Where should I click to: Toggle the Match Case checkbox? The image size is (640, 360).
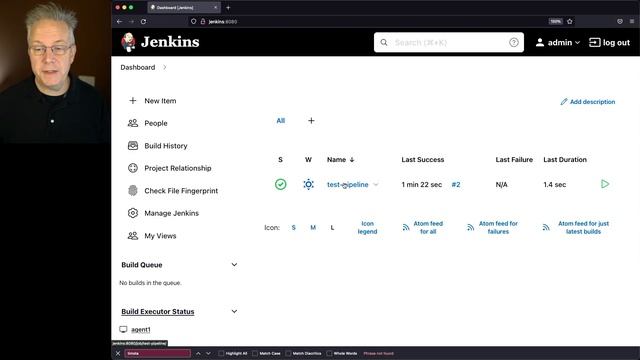[255, 353]
